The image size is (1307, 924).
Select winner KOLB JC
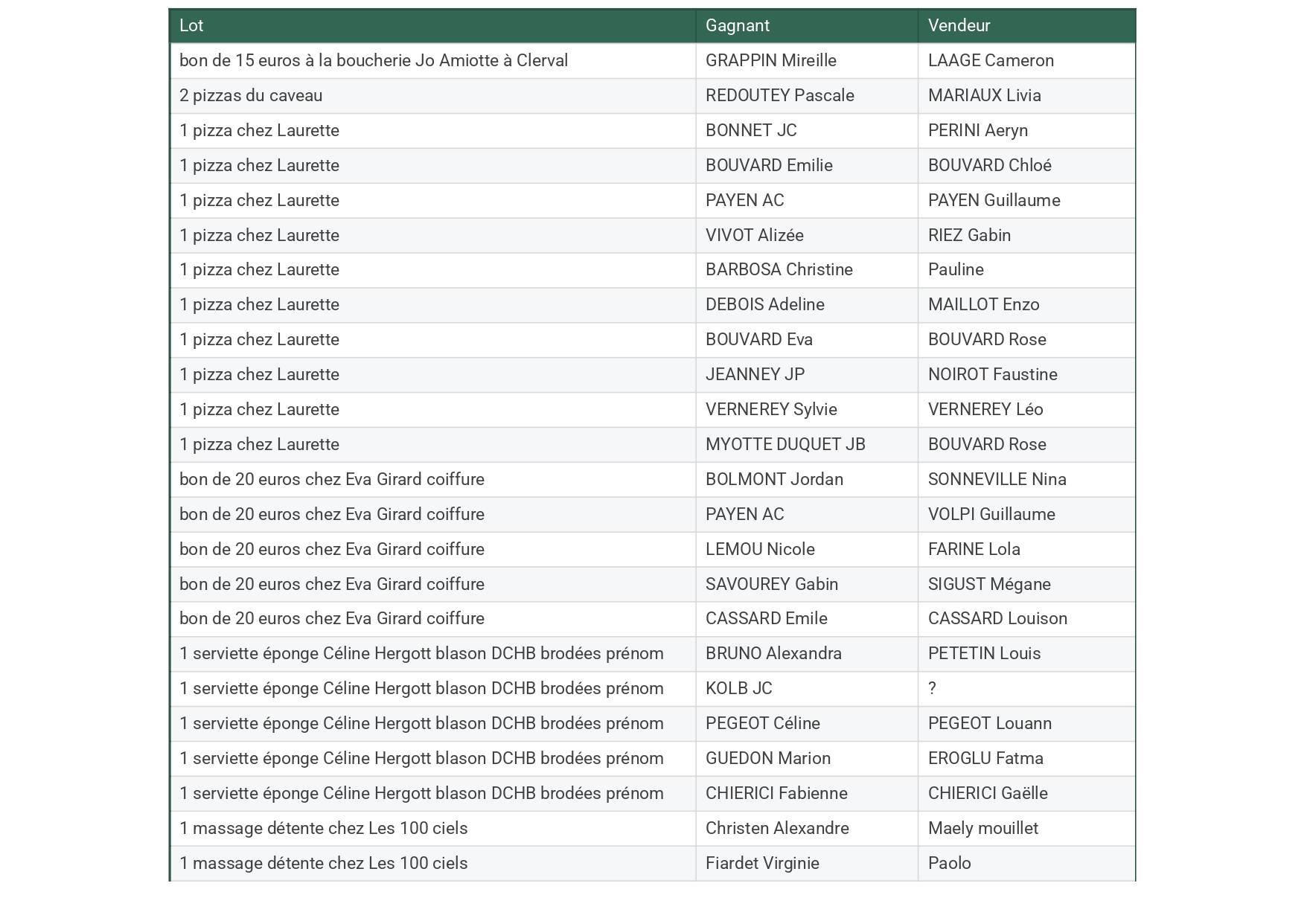(738, 689)
